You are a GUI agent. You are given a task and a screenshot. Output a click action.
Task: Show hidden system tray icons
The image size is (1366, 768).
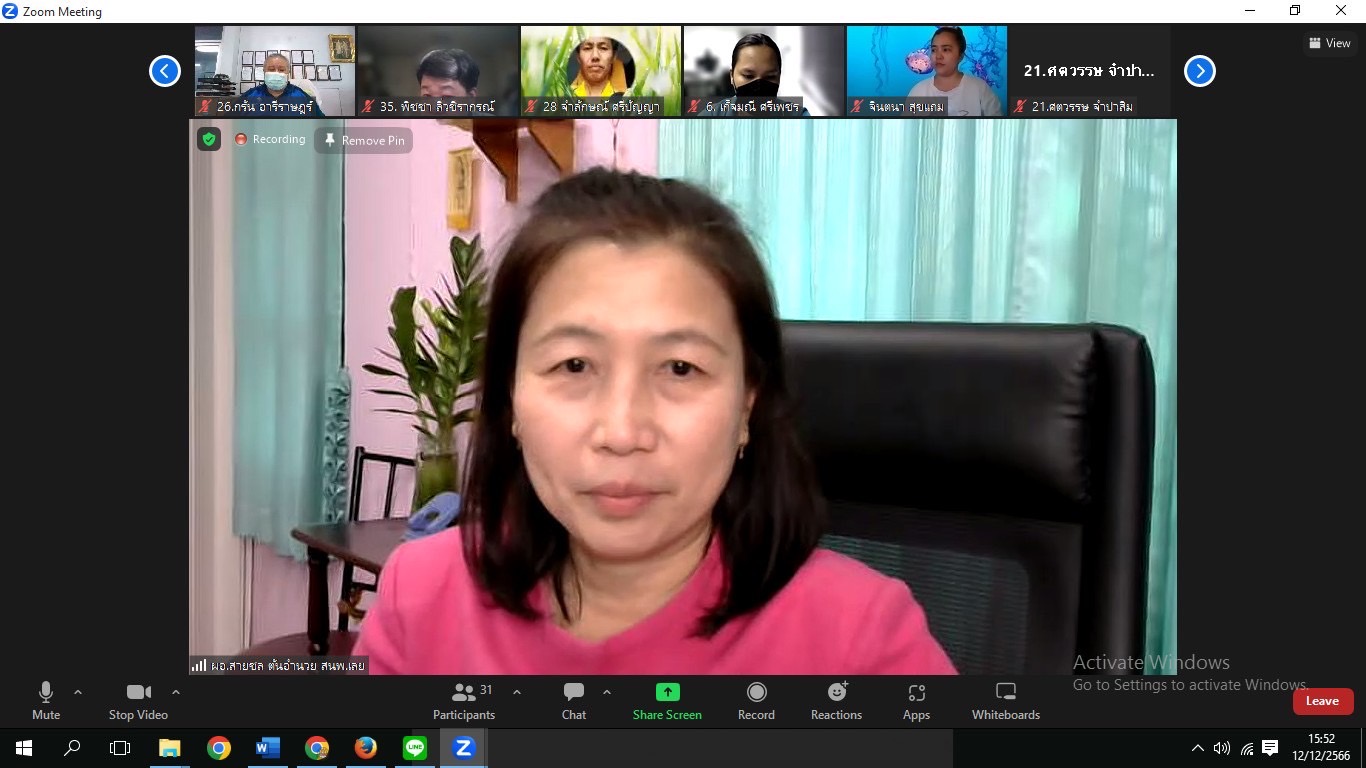[x=1198, y=748]
